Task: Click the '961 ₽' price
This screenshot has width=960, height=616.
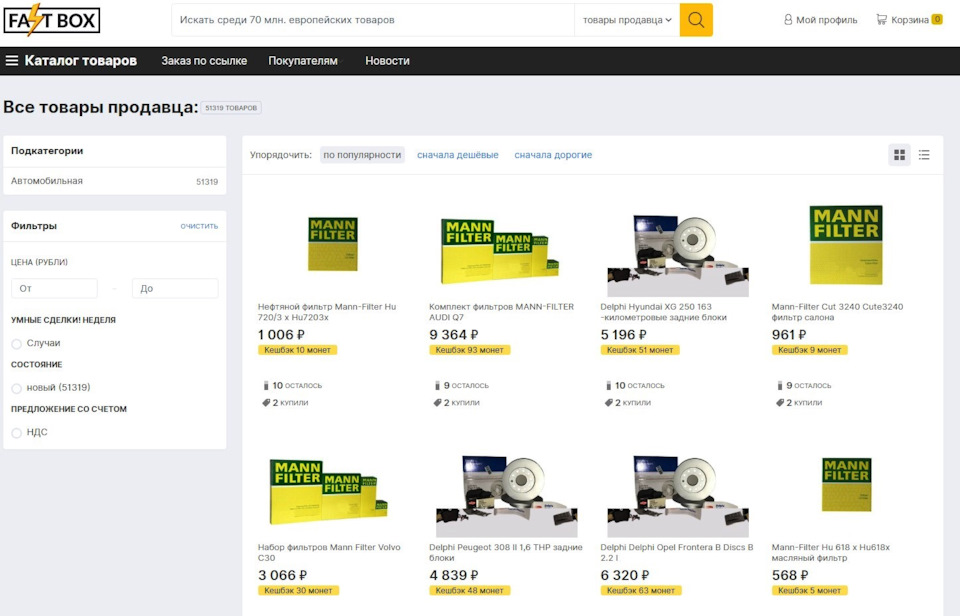Action: click(789, 335)
